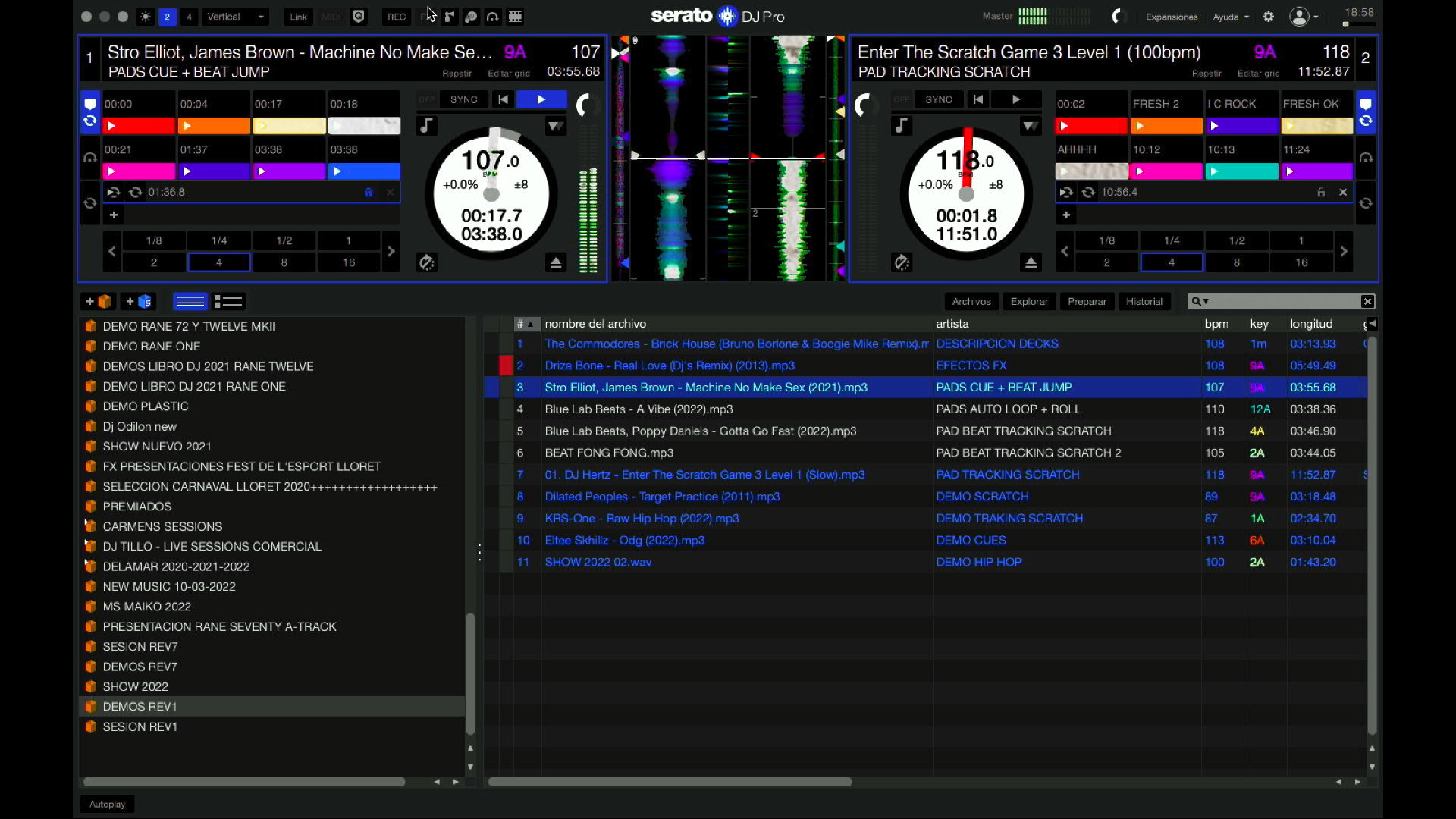Image resolution: width=1456 pixels, height=819 pixels.
Task: Open the REC recording panel
Action: pos(397,17)
